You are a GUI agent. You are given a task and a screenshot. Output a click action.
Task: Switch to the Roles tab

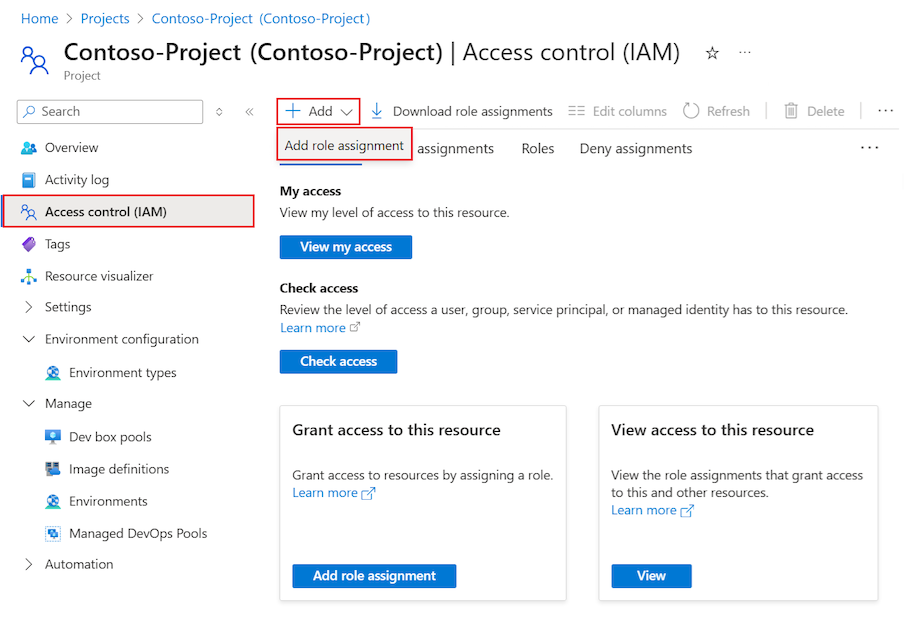pos(538,147)
